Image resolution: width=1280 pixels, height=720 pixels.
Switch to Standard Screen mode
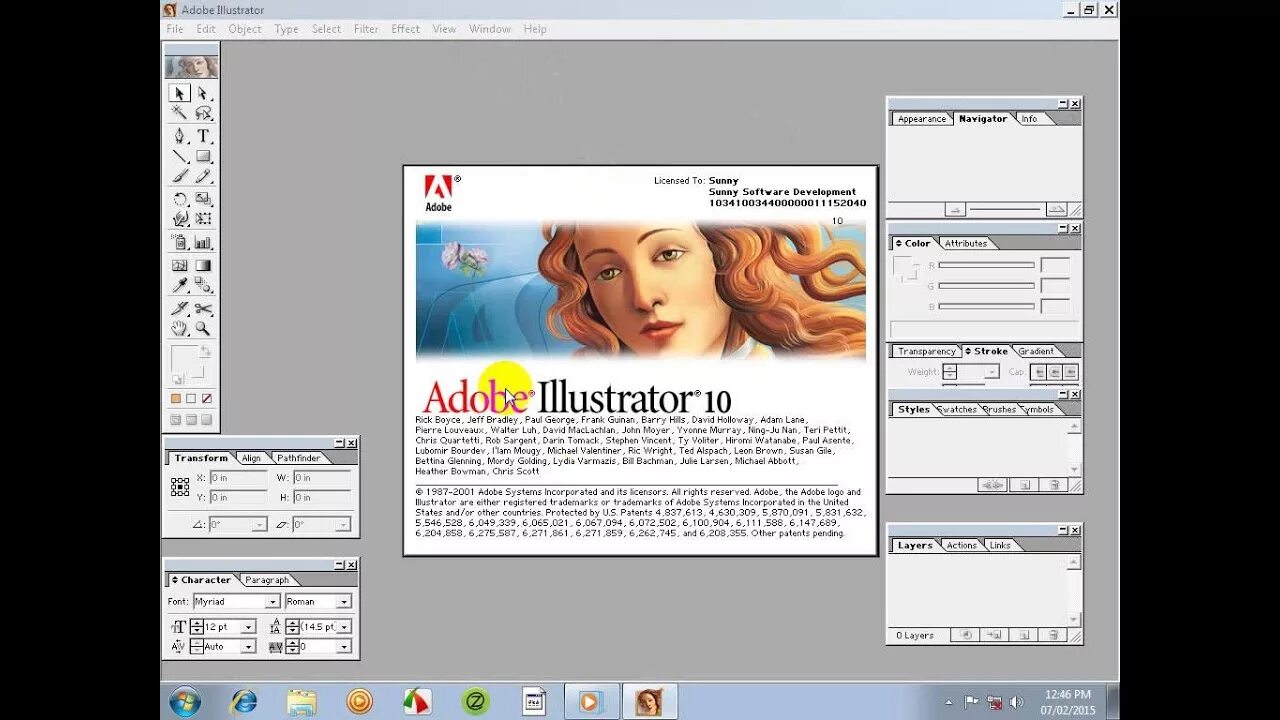(176, 420)
